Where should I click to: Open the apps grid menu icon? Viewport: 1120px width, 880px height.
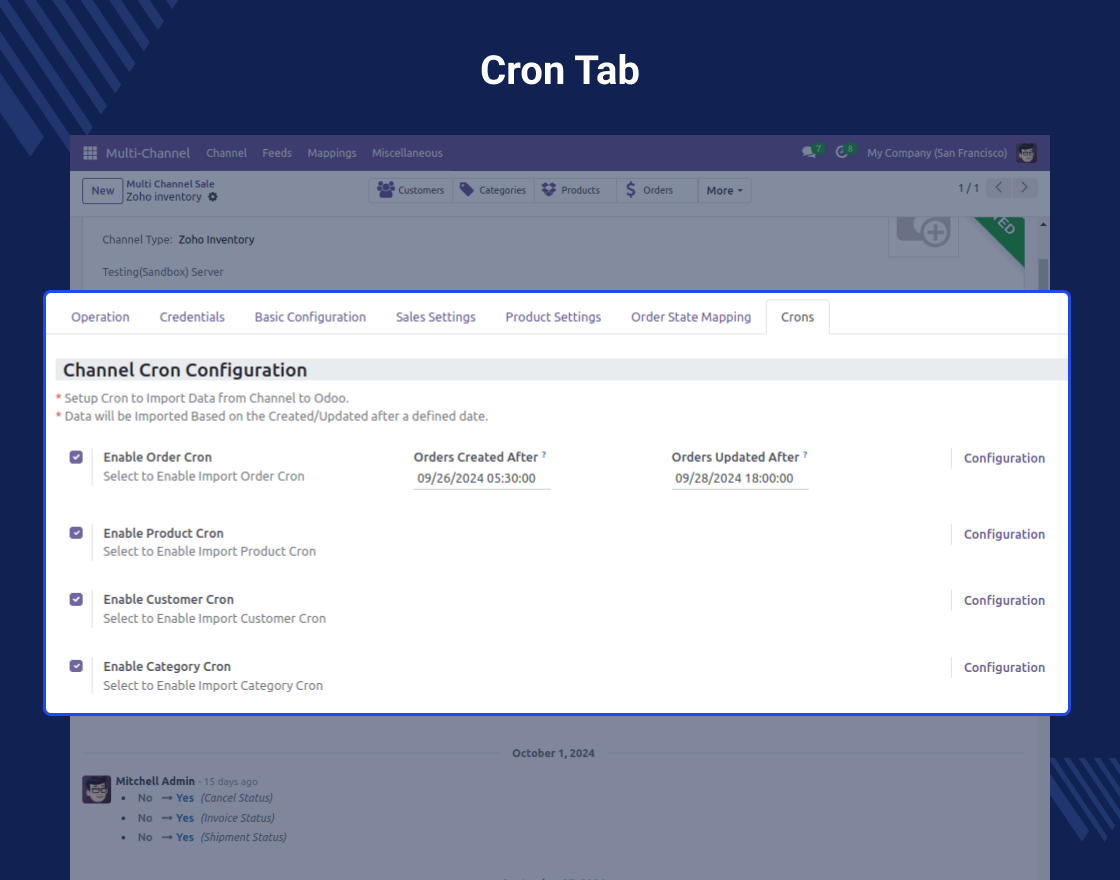point(90,153)
